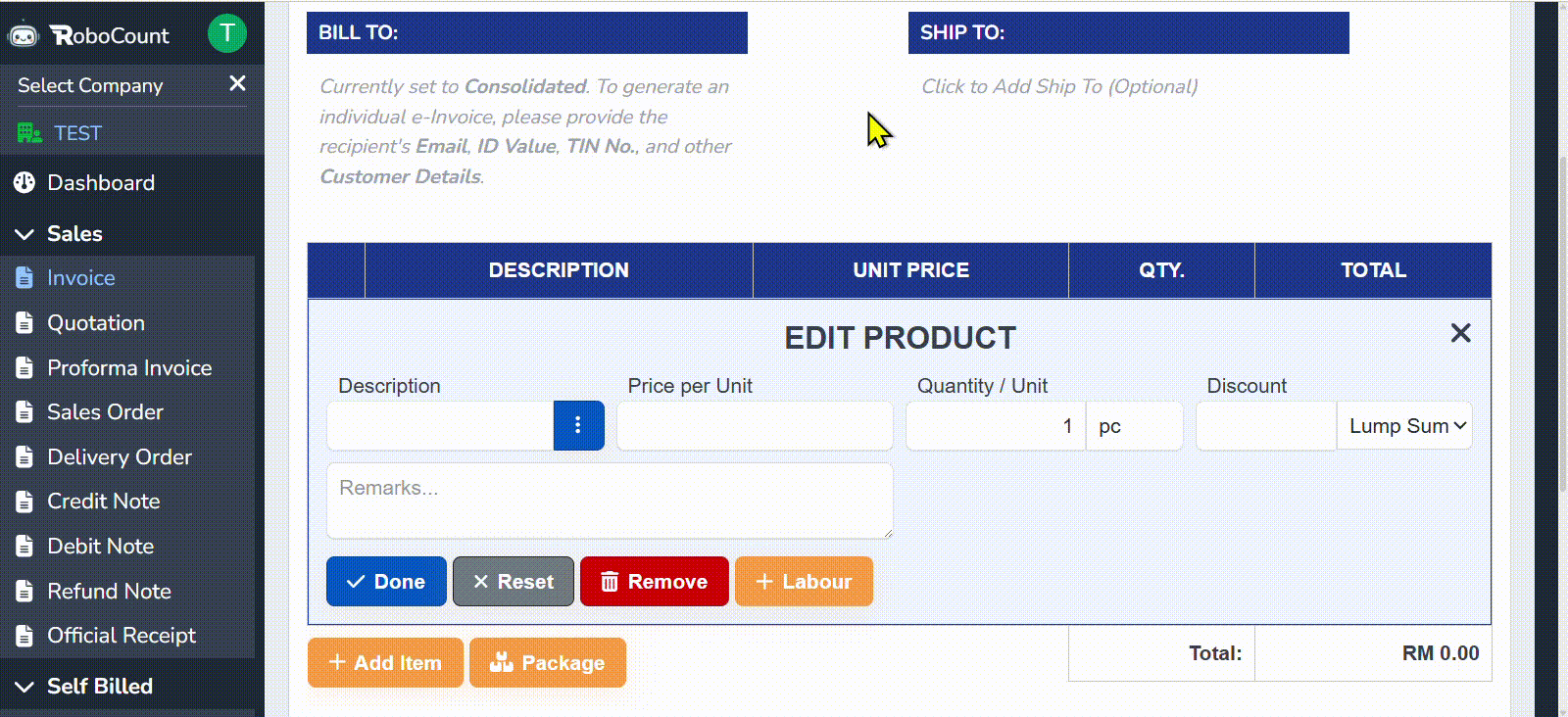Close the Edit Product panel
Viewport: 1568px width, 717px height.
coord(1460,334)
